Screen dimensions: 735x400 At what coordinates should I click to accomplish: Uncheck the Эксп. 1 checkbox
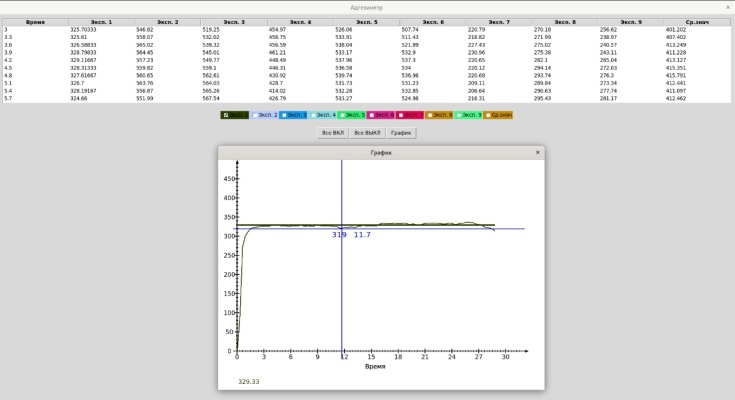point(226,116)
